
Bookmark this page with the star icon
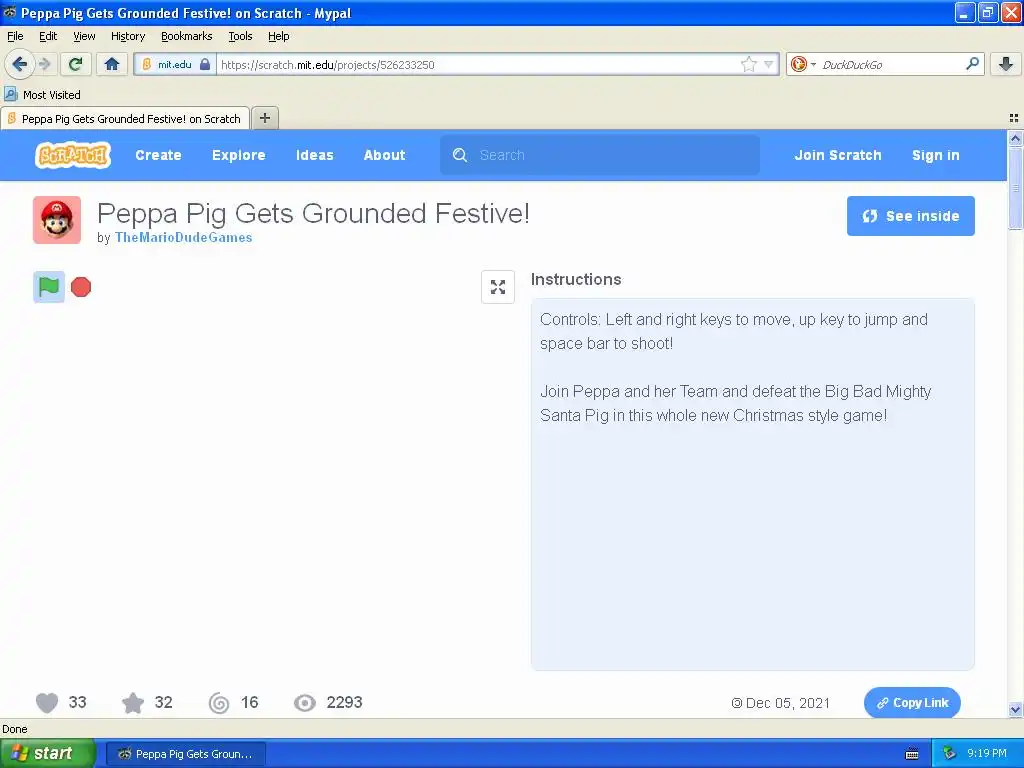748,64
